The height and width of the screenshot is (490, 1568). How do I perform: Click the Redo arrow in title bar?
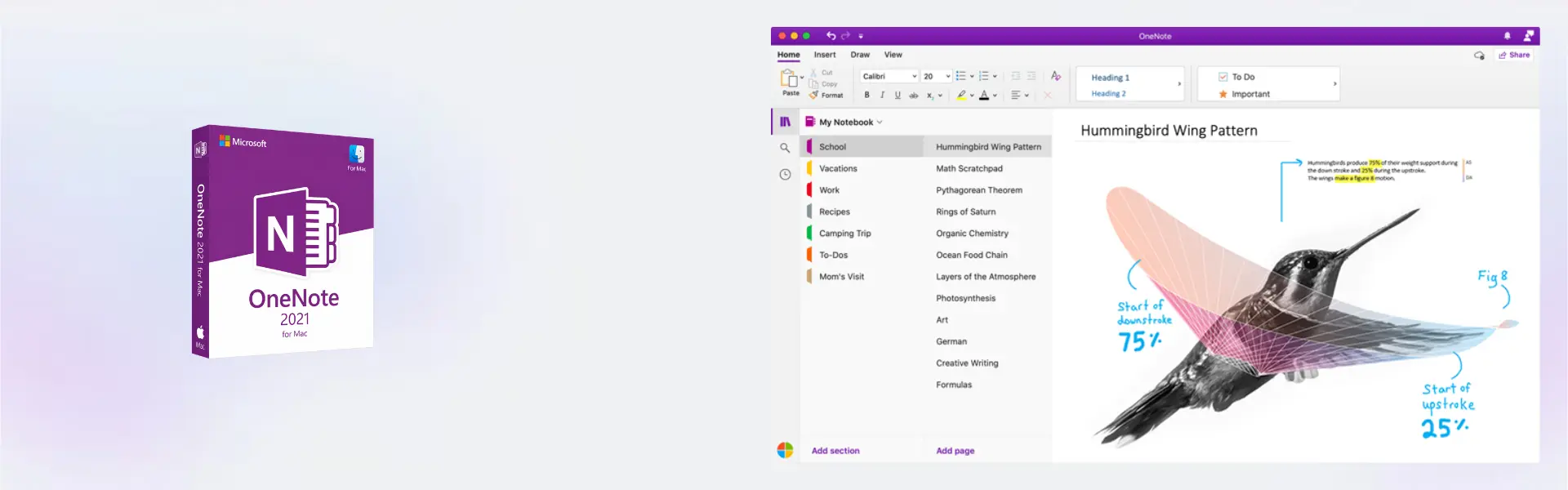846,36
